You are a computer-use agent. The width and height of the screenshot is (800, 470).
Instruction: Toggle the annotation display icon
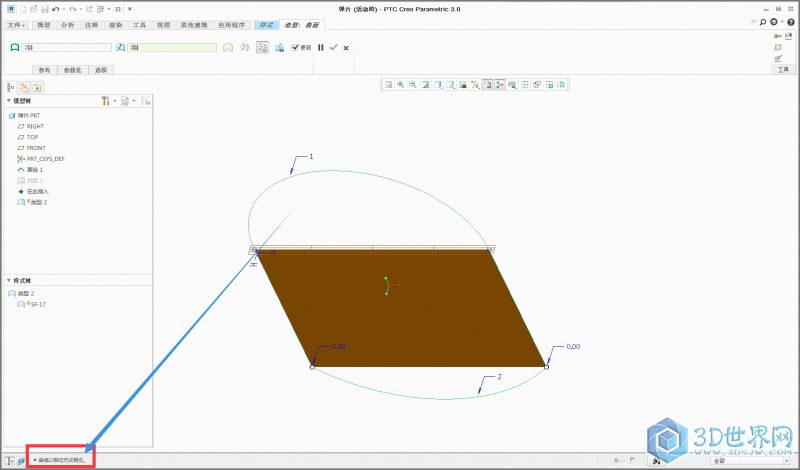[488, 85]
